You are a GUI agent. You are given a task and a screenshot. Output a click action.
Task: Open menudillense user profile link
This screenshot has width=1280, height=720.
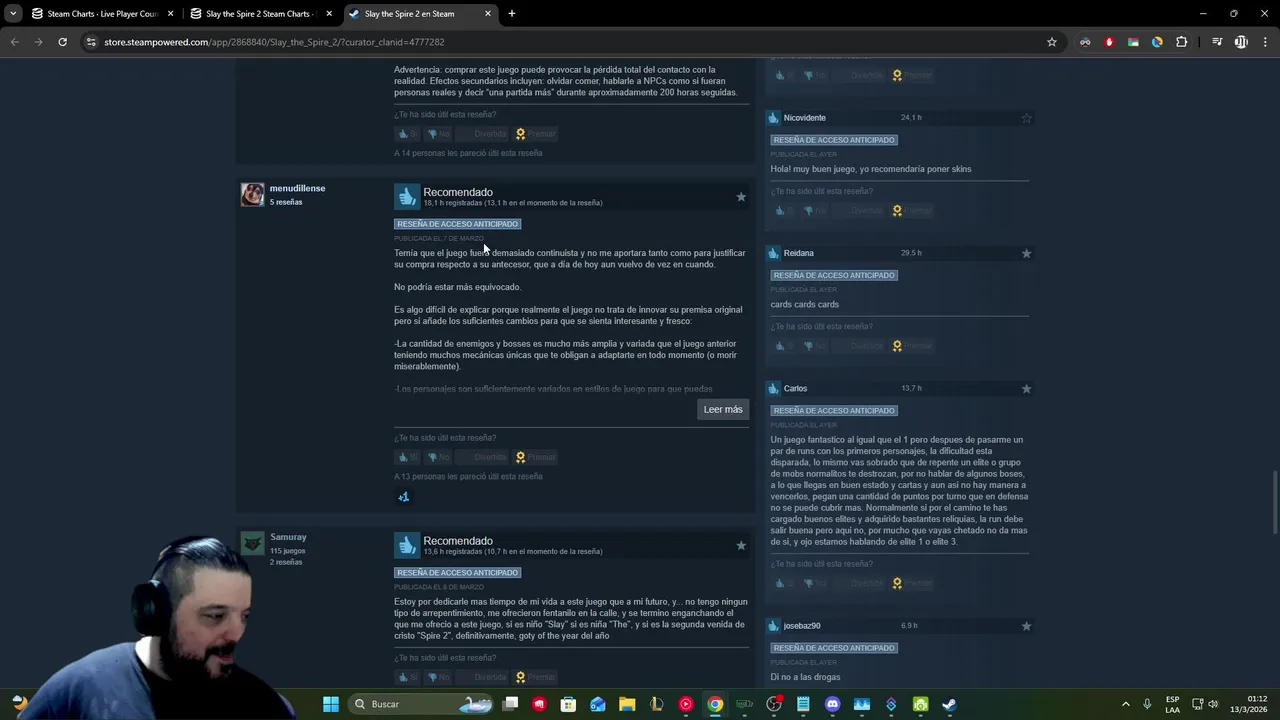[x=297, y=188]
